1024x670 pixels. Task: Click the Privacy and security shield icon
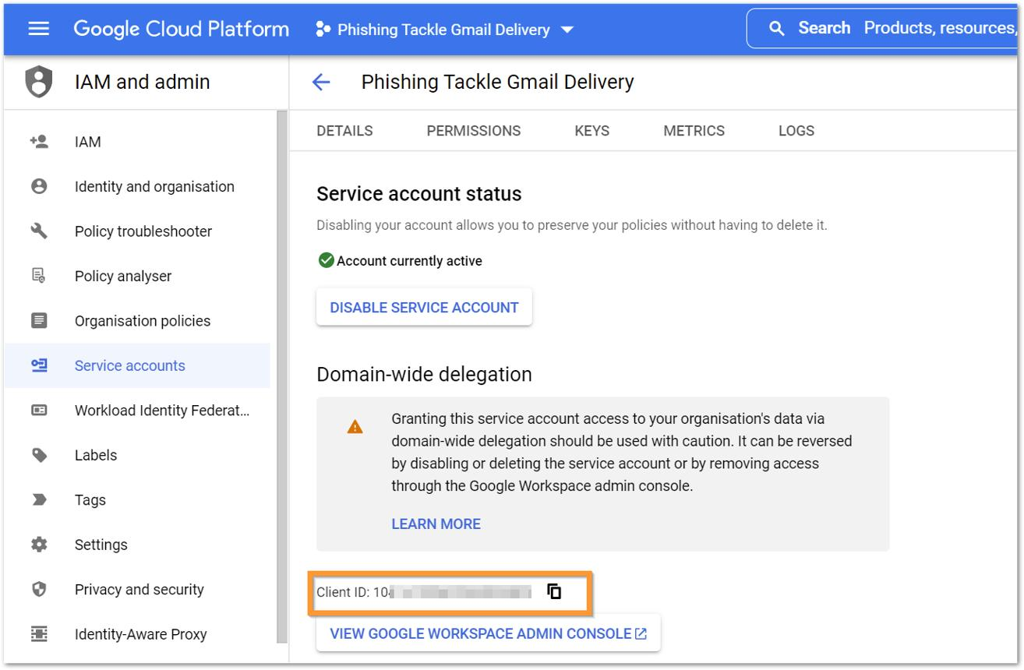tap(39, 589)
